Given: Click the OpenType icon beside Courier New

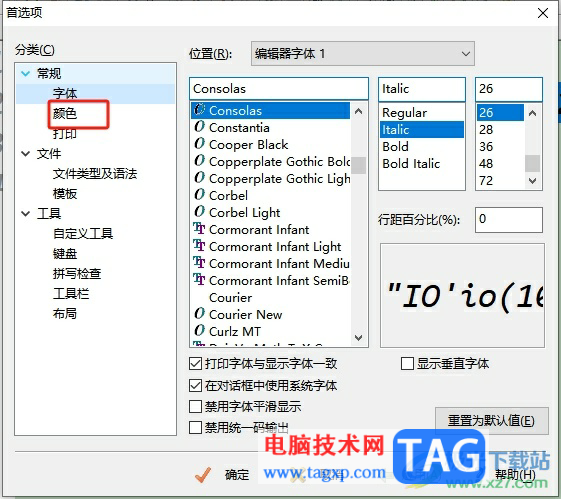Looking at the screenshot, I should [199, 313].
